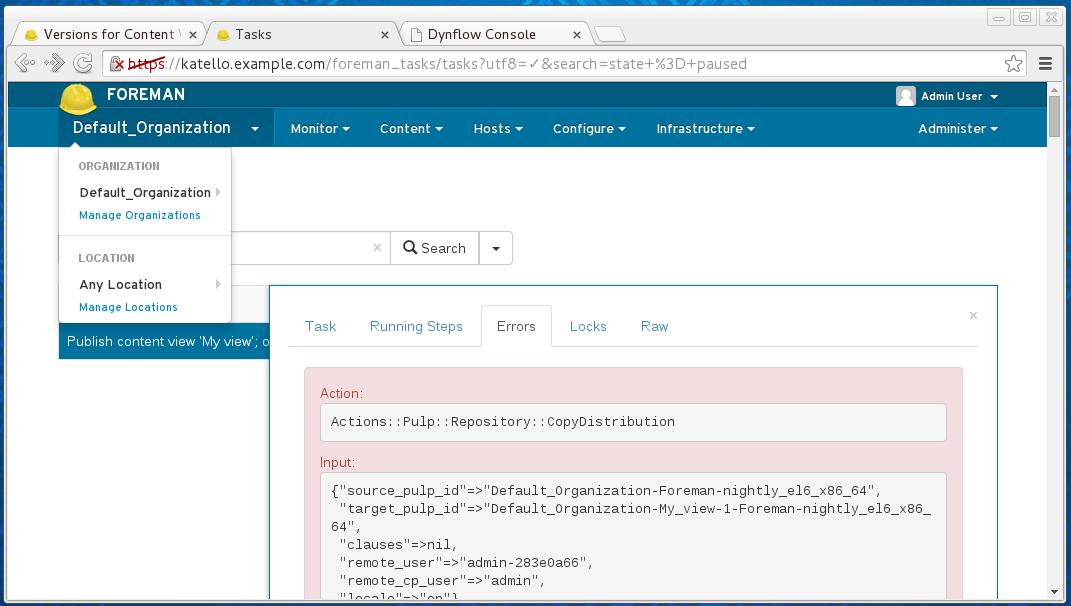
Task: Close the task details panel
Action: click(x=973, y=315)
